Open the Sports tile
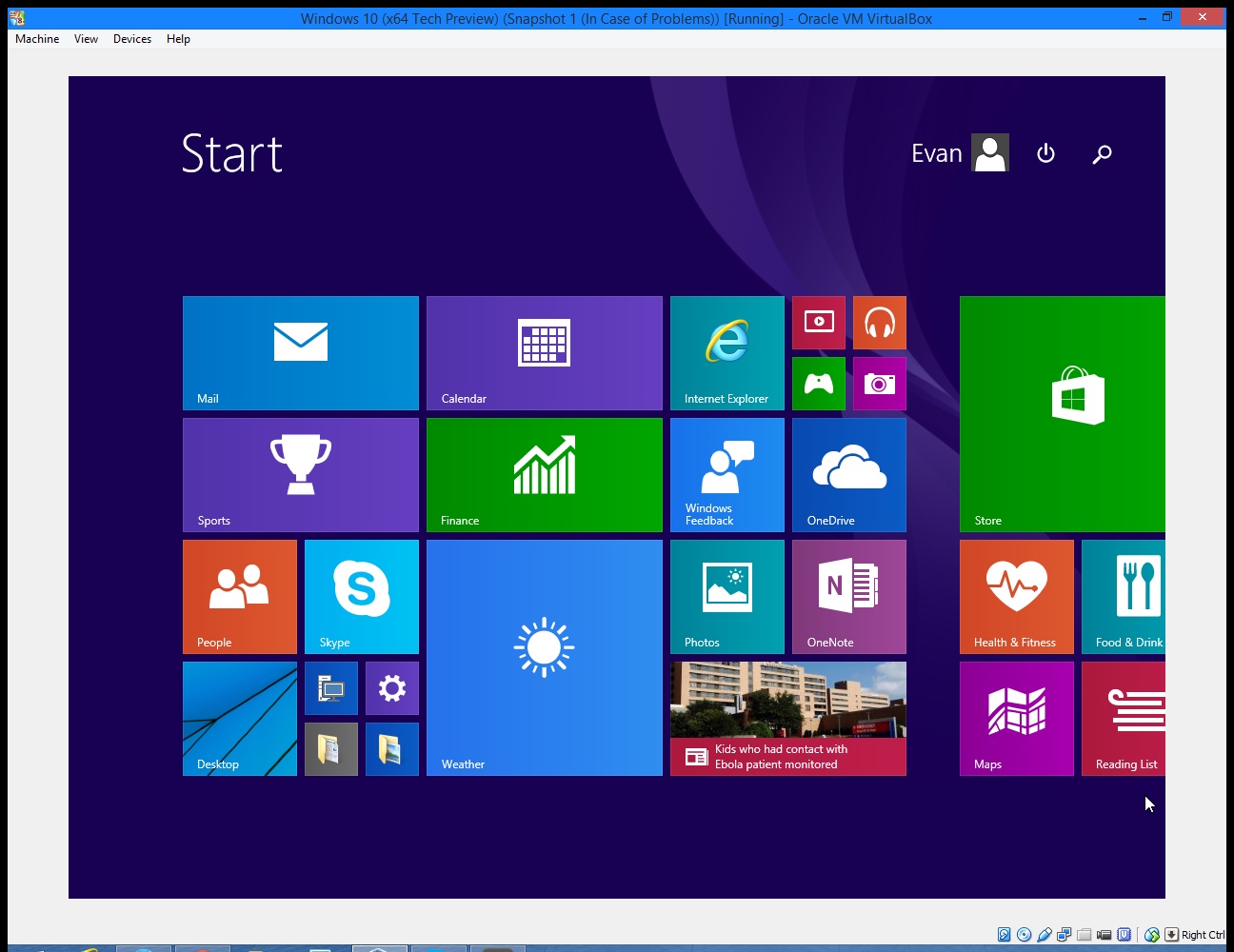Viewport: 1234px width, 952px height. click(301, 475)
